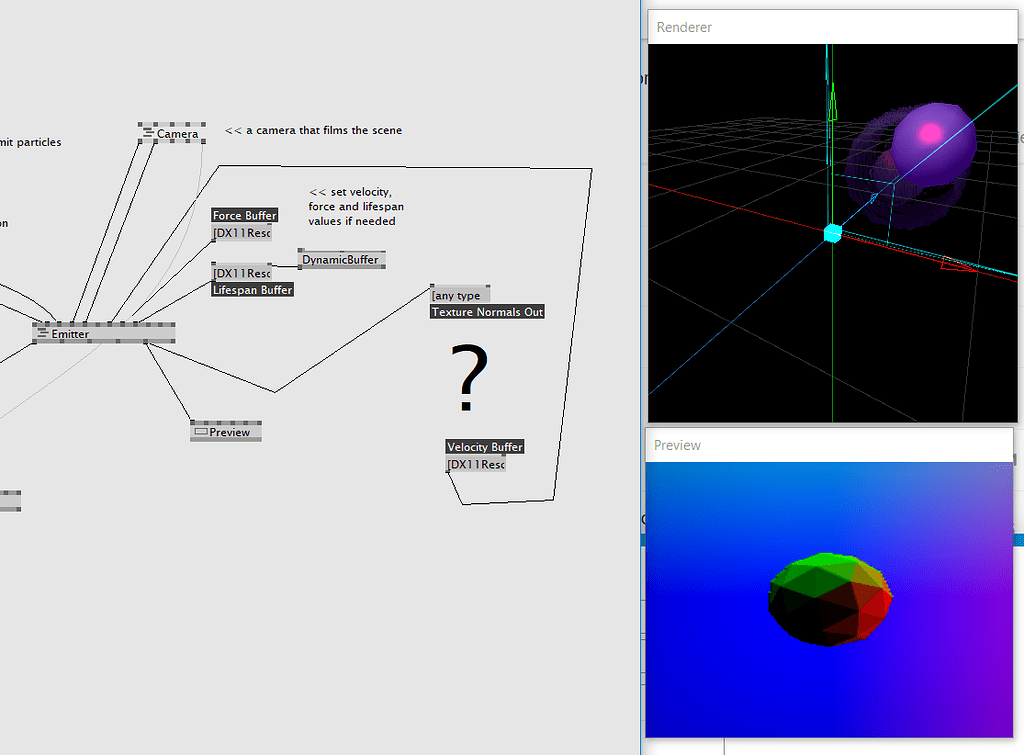The width and height of the screenshot is (1024, 755).
Task: Select the Force Buffer node
Action: pos(244,215)
